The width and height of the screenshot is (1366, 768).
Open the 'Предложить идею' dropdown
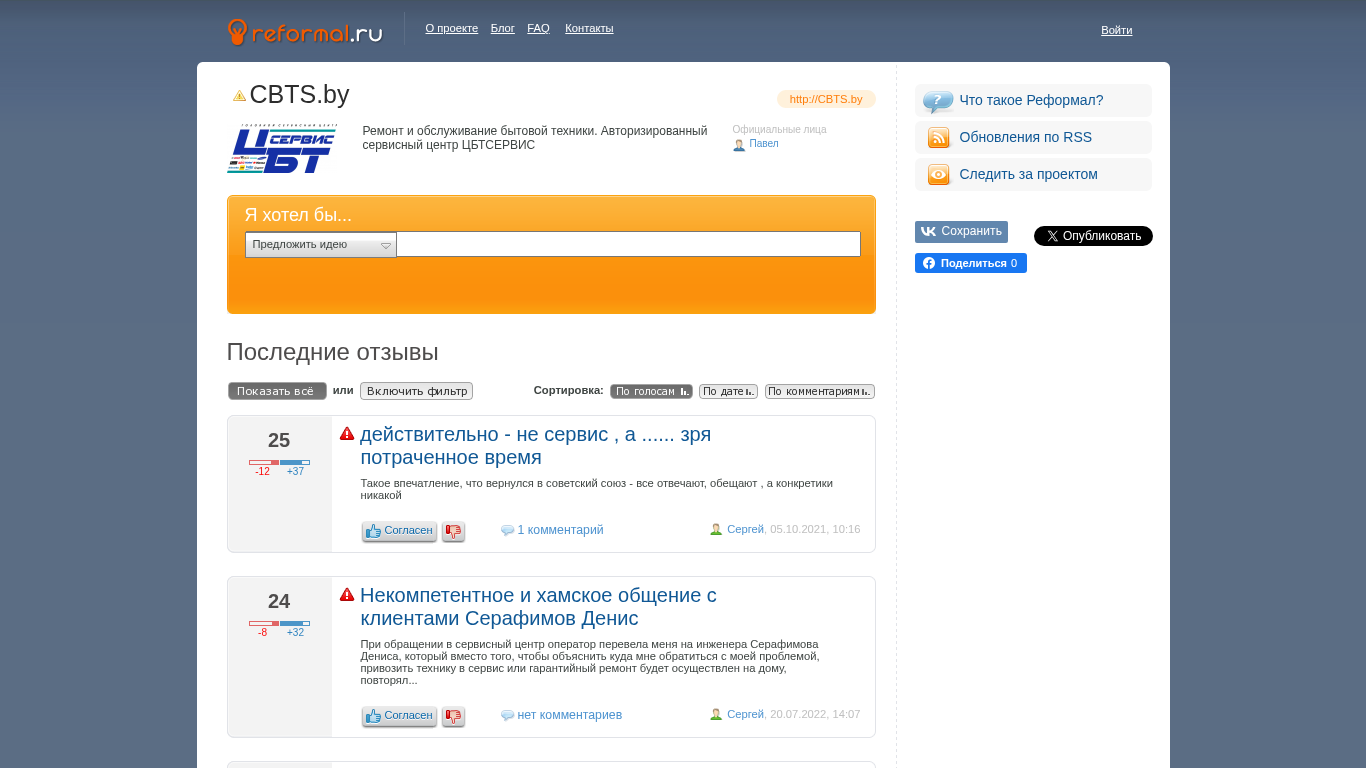pyautogui.click(x=321, y=245)
